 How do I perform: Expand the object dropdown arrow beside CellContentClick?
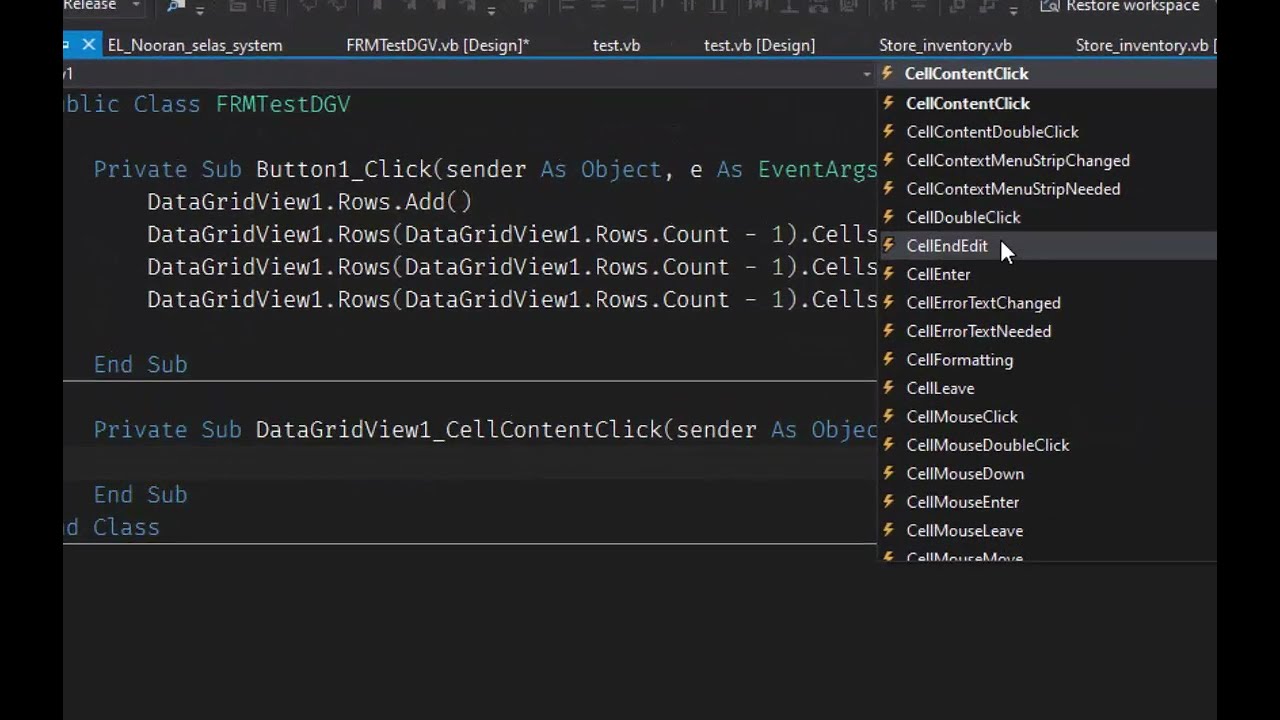(867, 74)
